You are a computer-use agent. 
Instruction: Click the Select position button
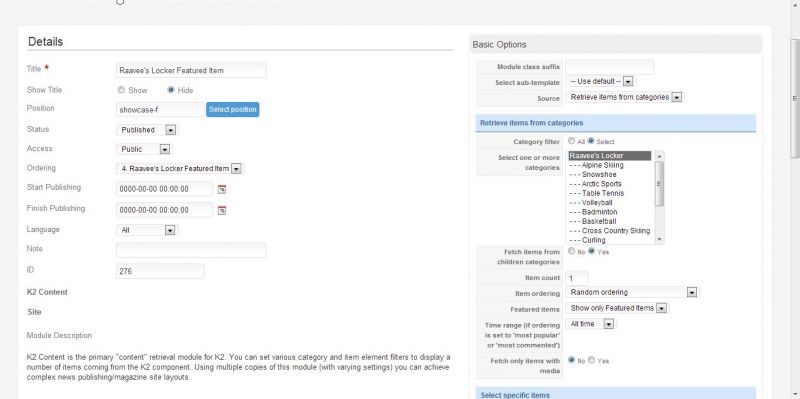point(233,110)
